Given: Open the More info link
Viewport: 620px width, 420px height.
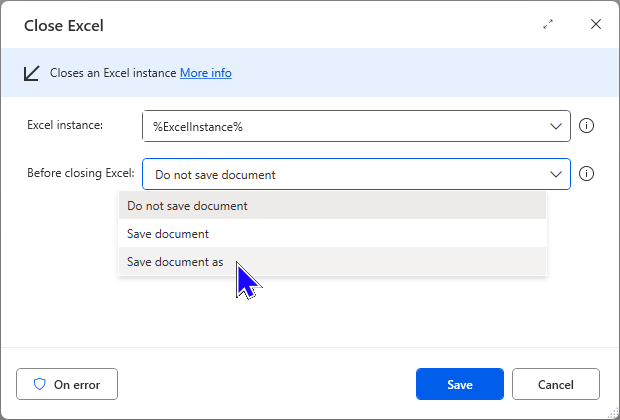Looking at the screenshot, I should tap(206, 73).
